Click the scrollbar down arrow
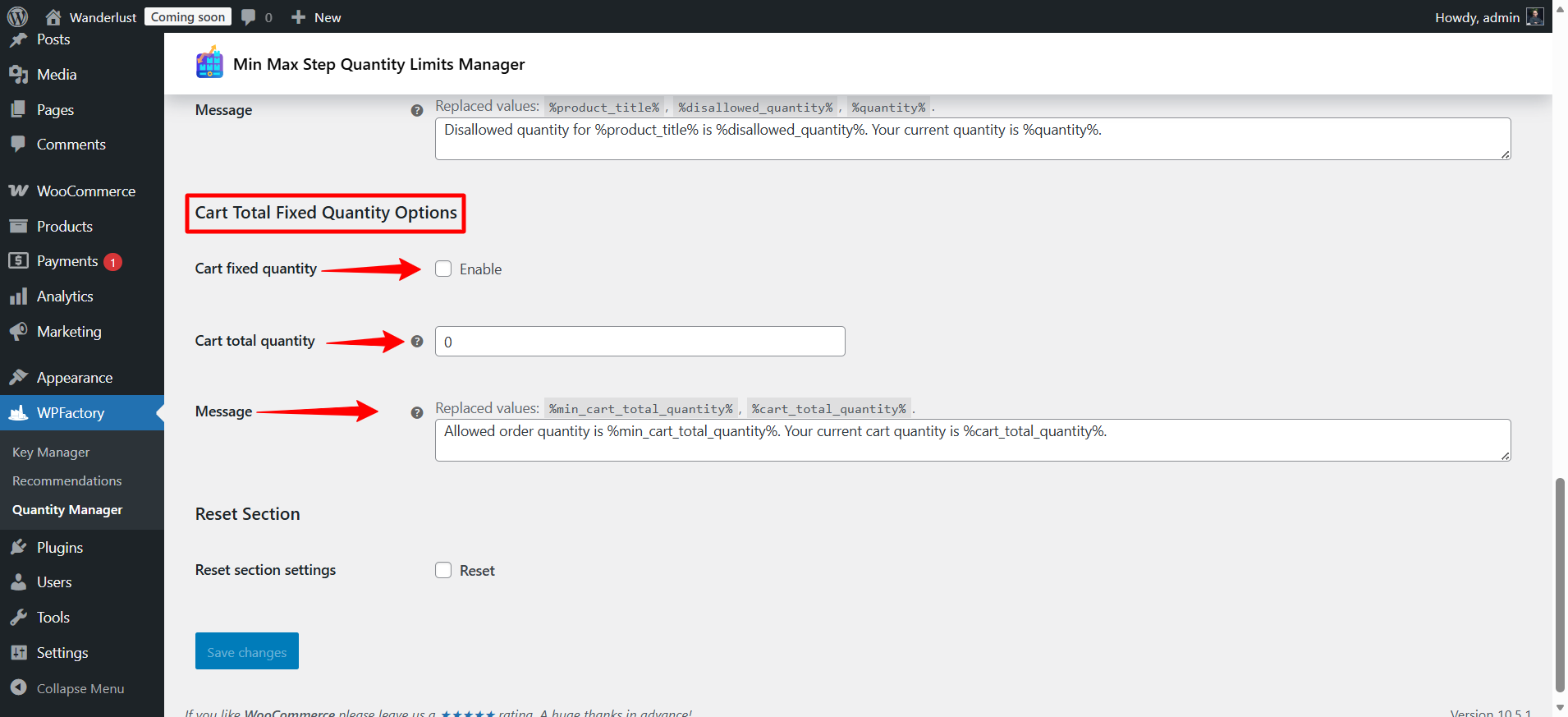 coord(1560,708)
